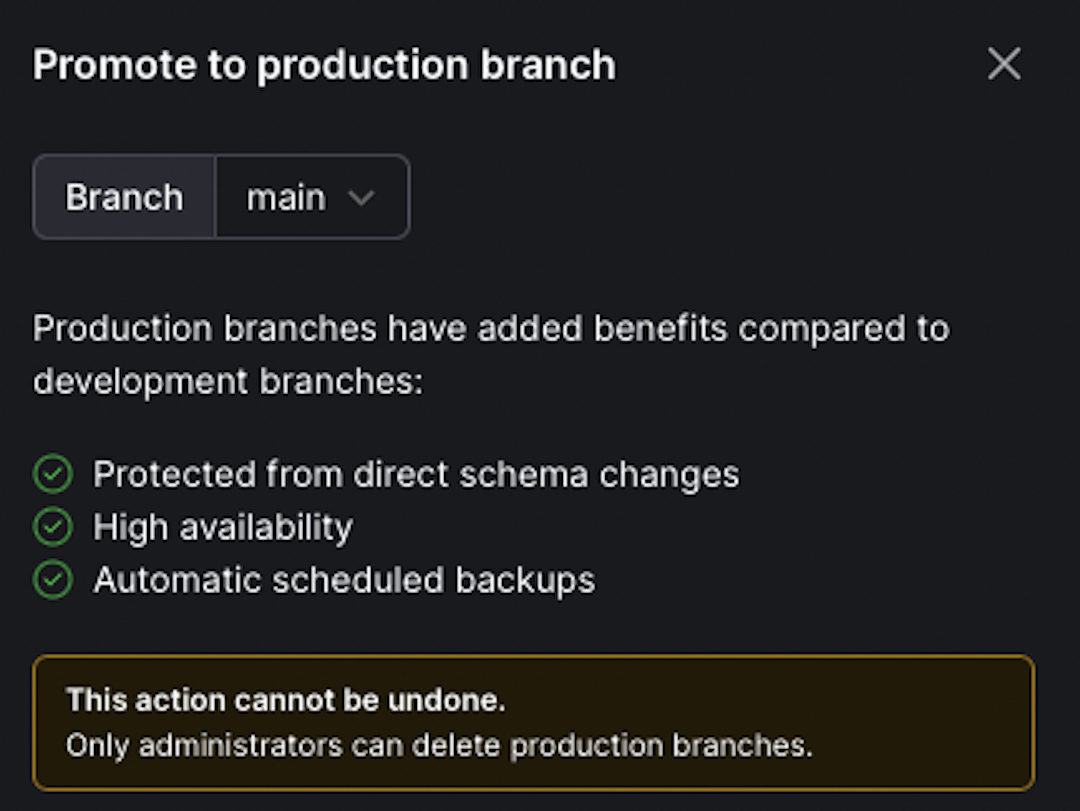Viewport: 1080px width, 811px height.
Task: Click the "Promote to production branch" dialog title
Action: coord(324,65)
